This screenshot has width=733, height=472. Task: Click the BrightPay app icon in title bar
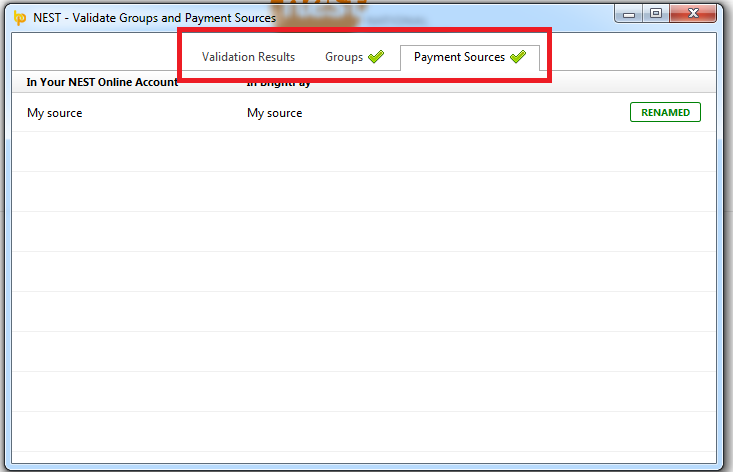(x=19, y=18)
